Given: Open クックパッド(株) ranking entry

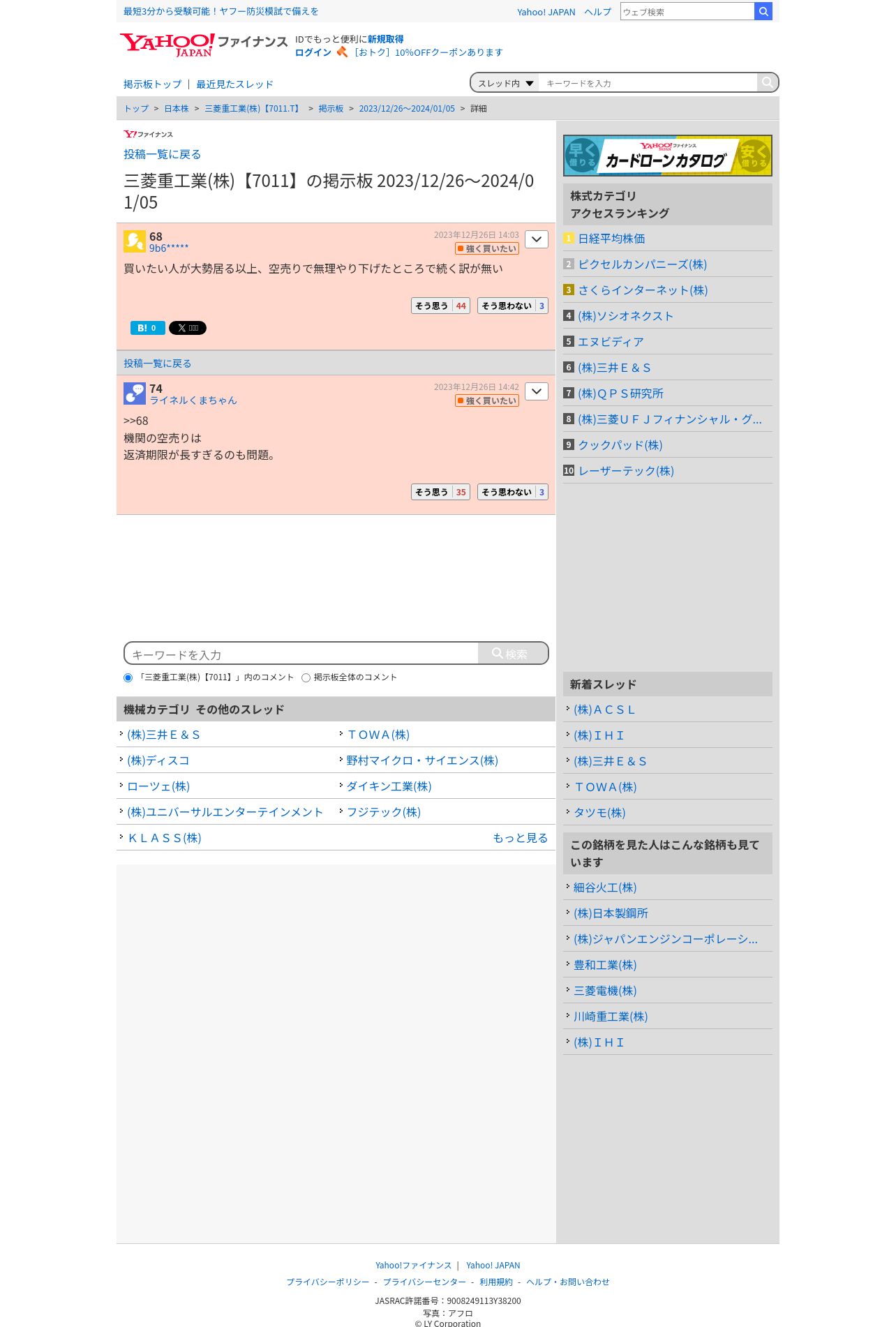Looking at the screenshot, I should point(620,445).
